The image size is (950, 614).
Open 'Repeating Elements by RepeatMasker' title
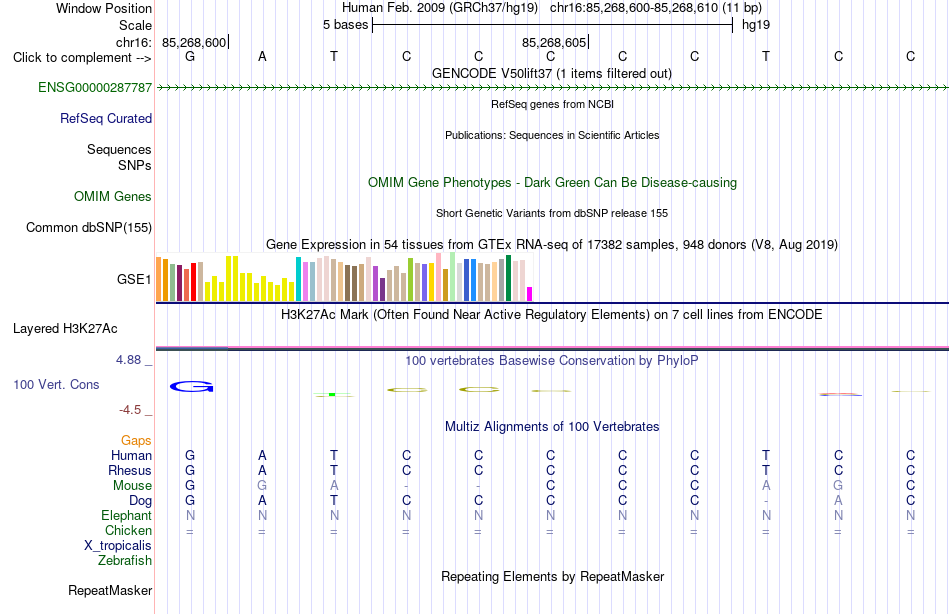pyautogui.click(x=552, y=576)
